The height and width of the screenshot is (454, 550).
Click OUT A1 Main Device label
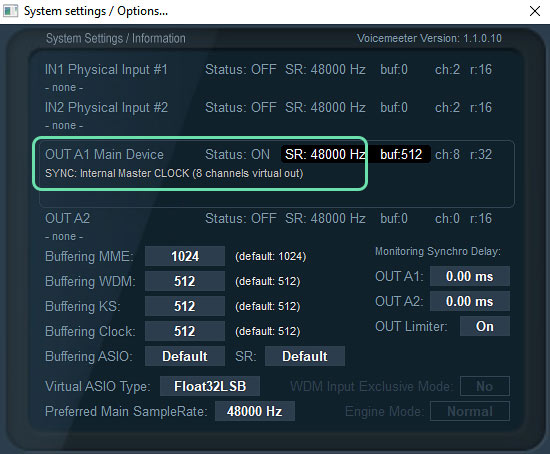104,154
